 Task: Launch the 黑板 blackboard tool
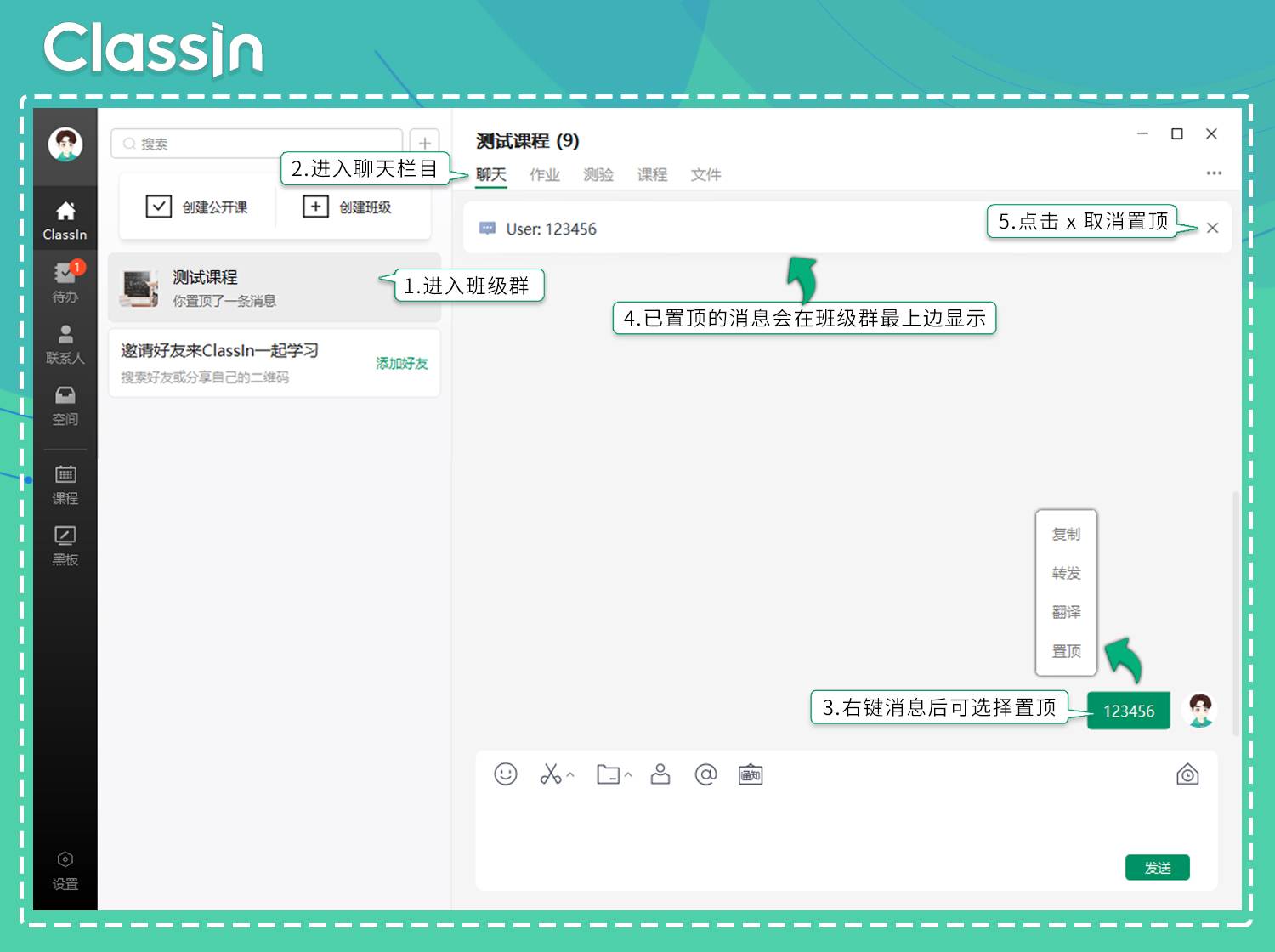tap(65, 546)
